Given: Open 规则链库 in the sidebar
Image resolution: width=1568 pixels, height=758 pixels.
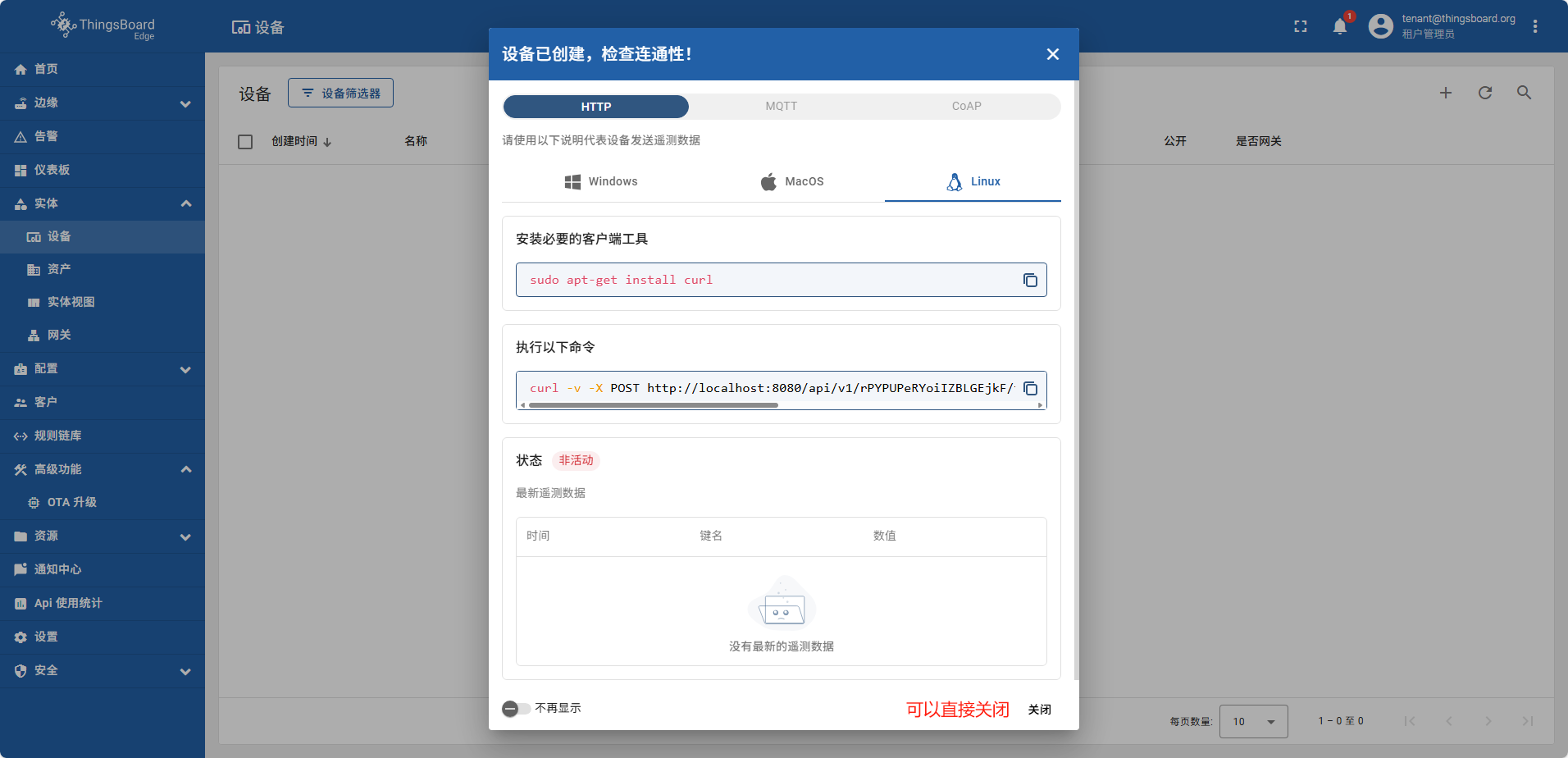Looking at the screenshot, I should 57,436.
